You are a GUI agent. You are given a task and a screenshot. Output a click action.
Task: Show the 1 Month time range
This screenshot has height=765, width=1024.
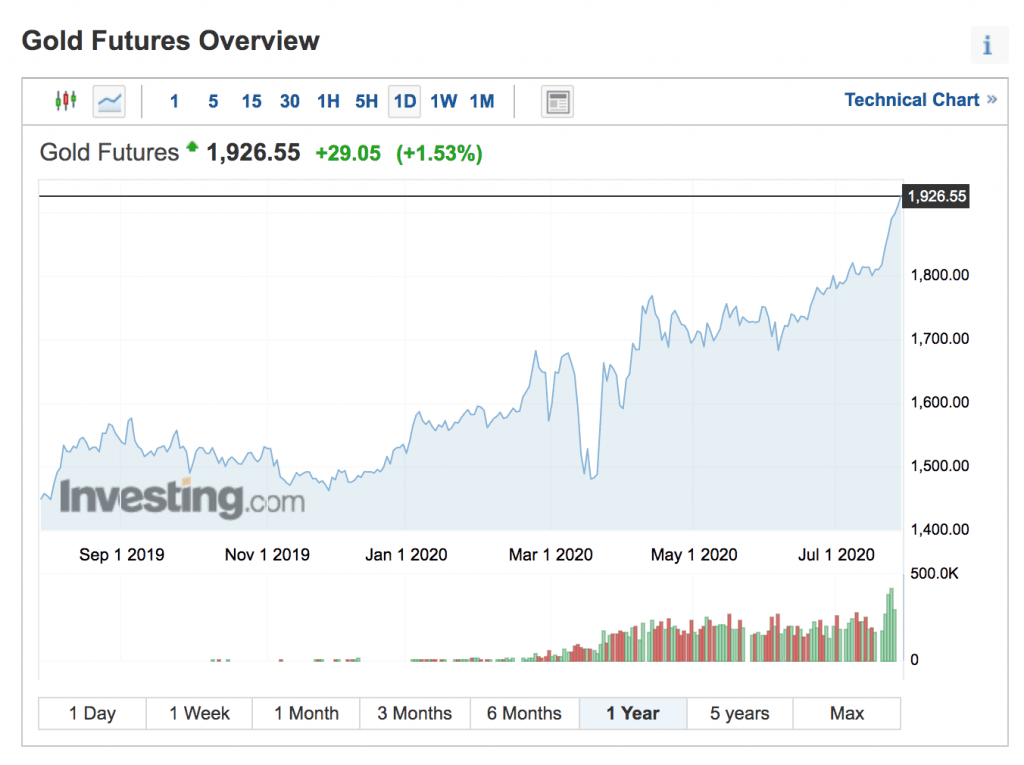click(x=306, y=713)
